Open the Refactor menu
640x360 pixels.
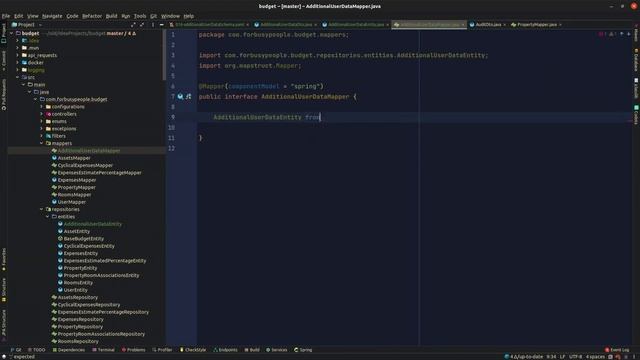pyautogui.click(x=92, y=16)
